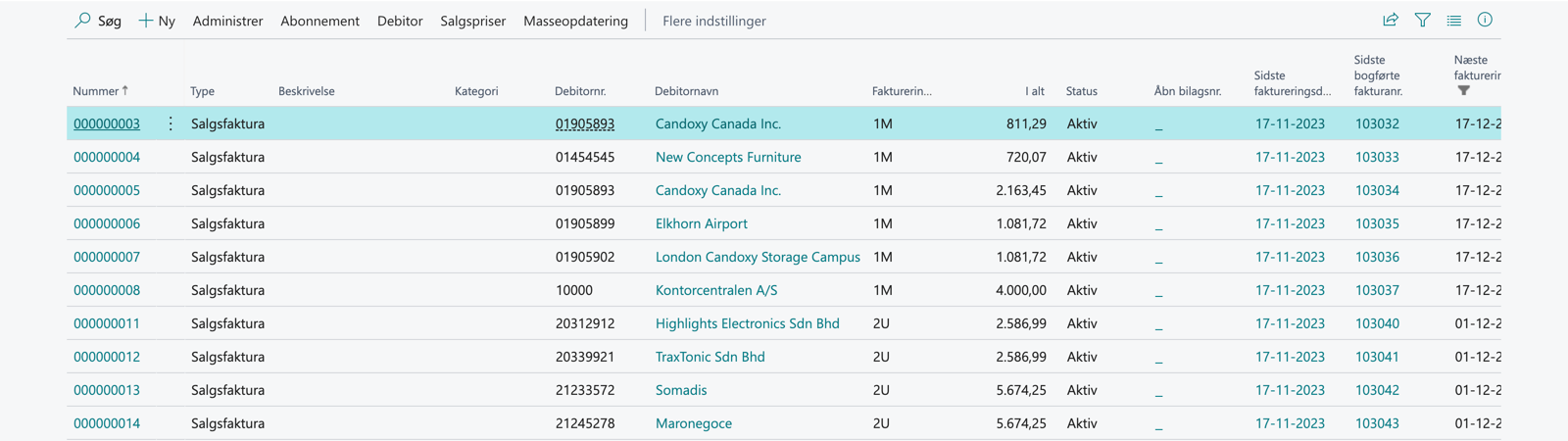
Task: Click the Søg magnifier search icon
Action: (x=83, y=21)
